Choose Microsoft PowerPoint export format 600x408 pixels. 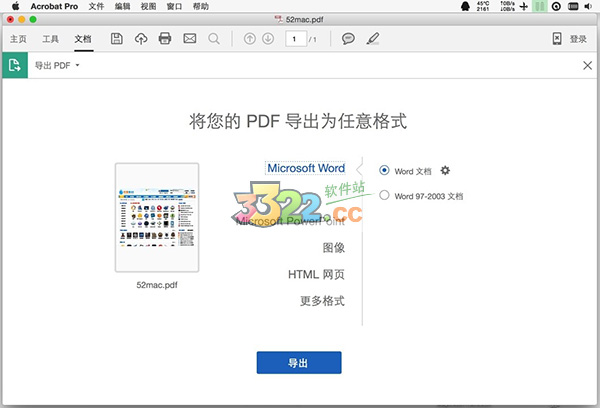pos(290,221)
